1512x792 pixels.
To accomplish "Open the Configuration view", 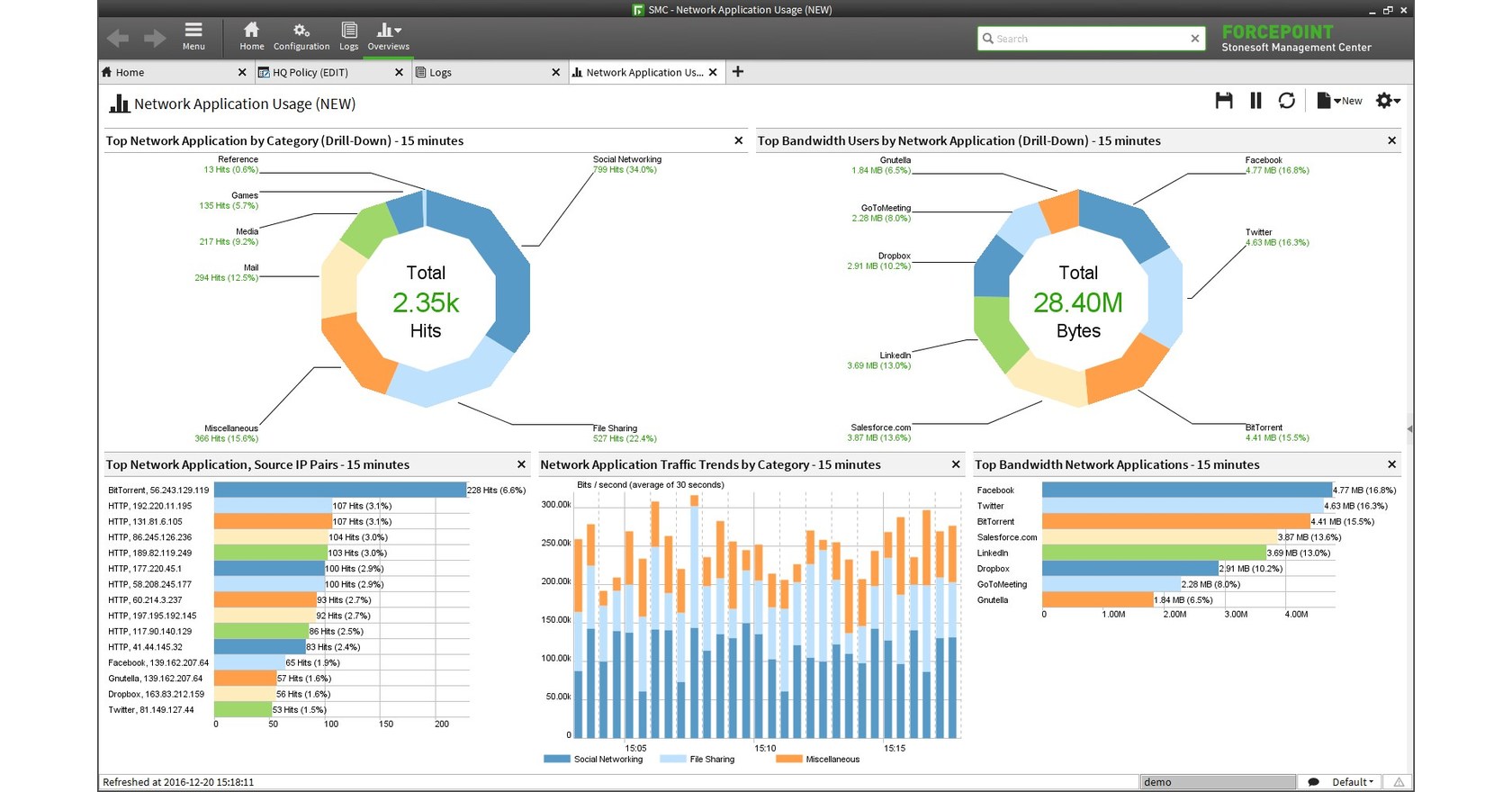I will coord(301,37).
